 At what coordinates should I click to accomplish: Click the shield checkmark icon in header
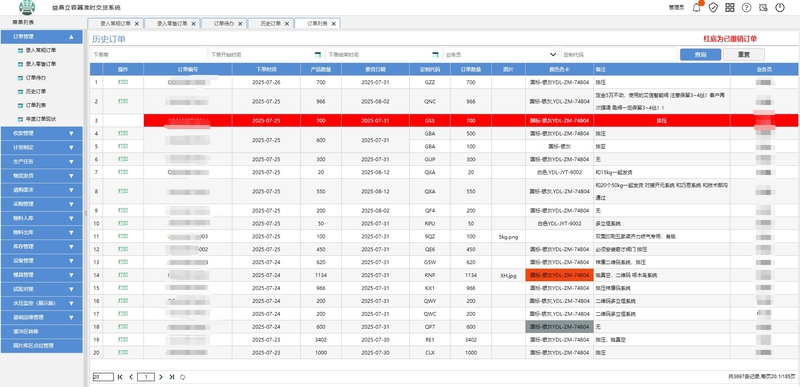pos(713,7)
